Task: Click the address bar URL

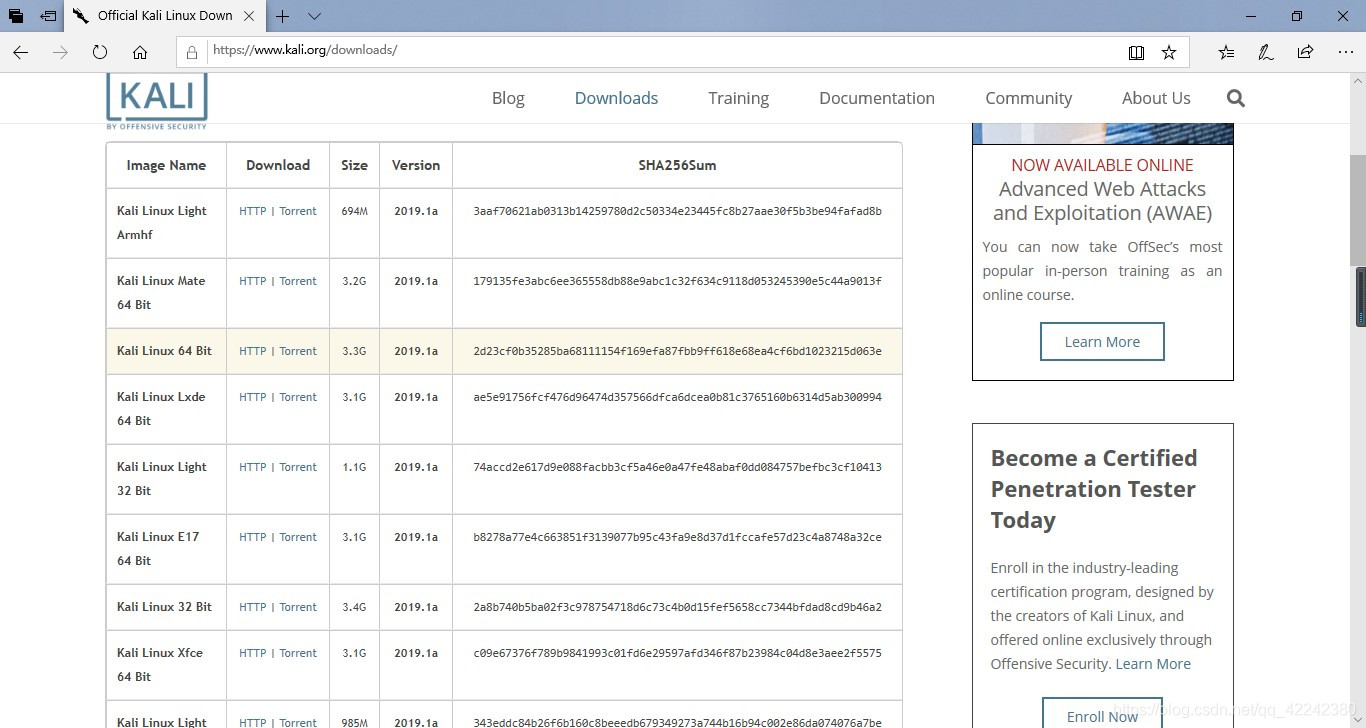Action: click(x=305, y=50)
